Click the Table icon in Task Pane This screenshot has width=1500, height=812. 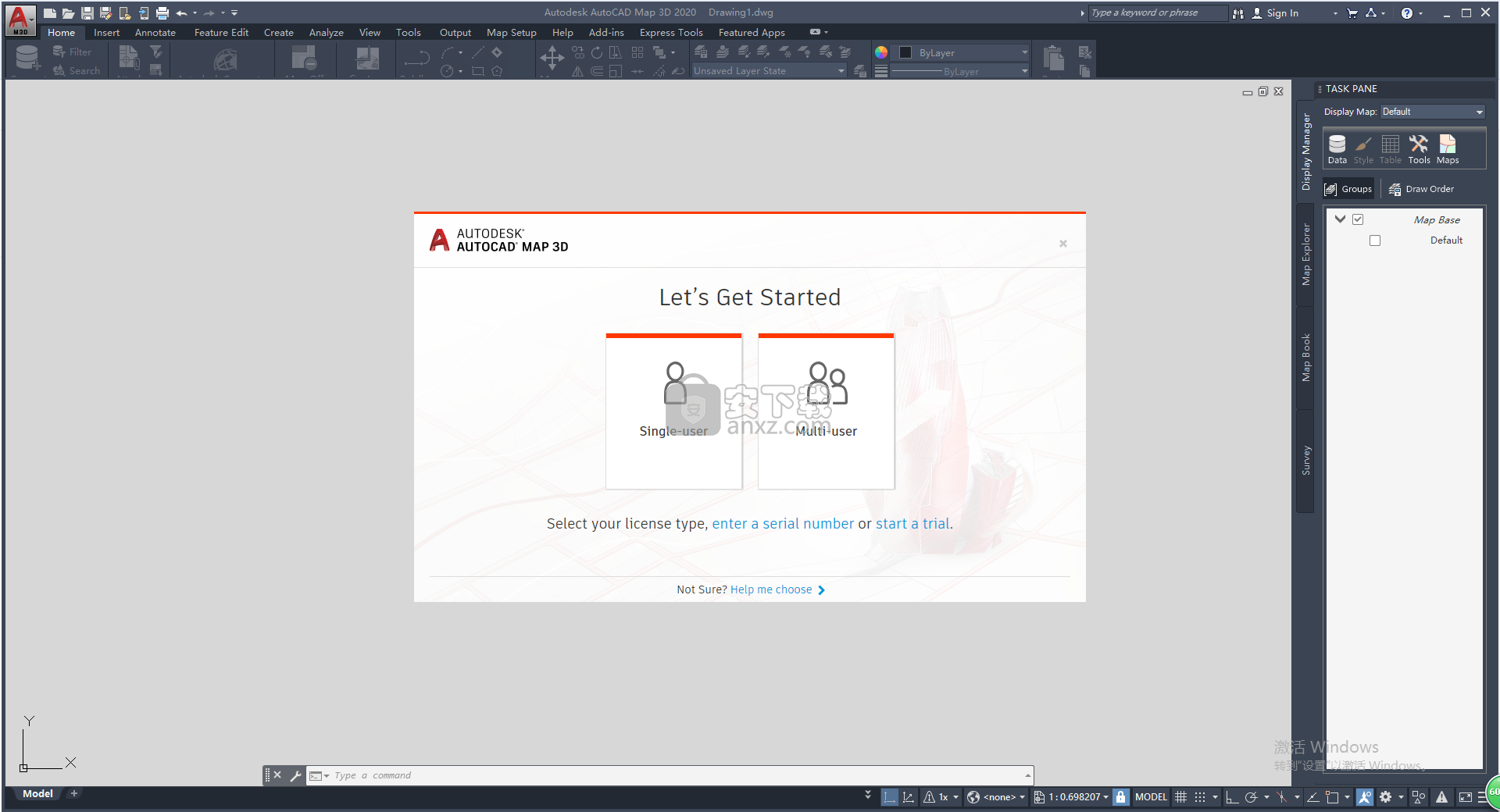click(1390, 148)
